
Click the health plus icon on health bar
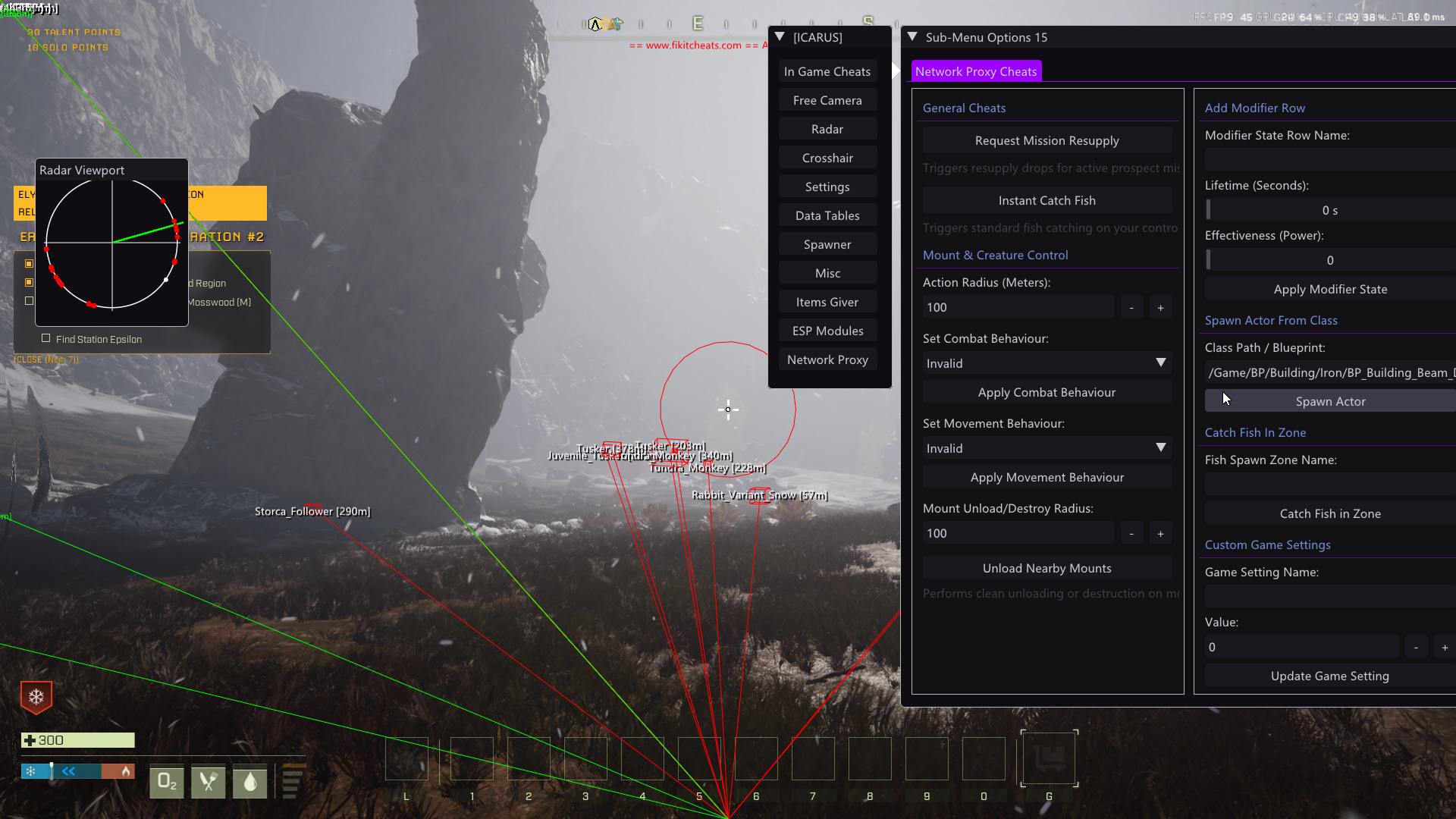[x=30, y=740]
